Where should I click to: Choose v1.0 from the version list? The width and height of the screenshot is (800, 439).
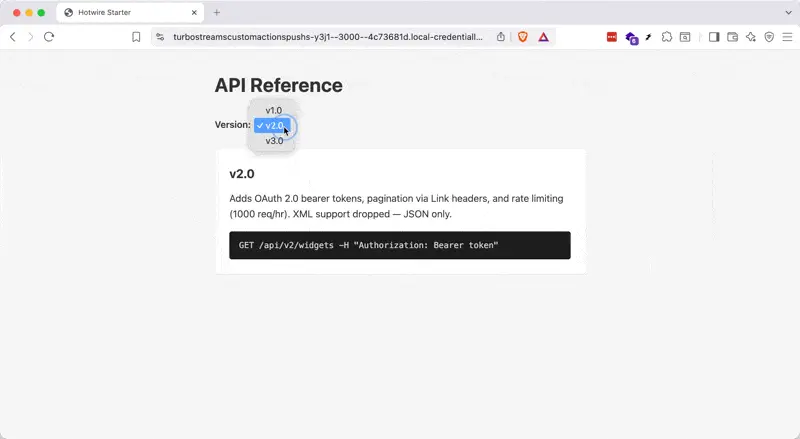pyautogui.click(x=273, y=110)
